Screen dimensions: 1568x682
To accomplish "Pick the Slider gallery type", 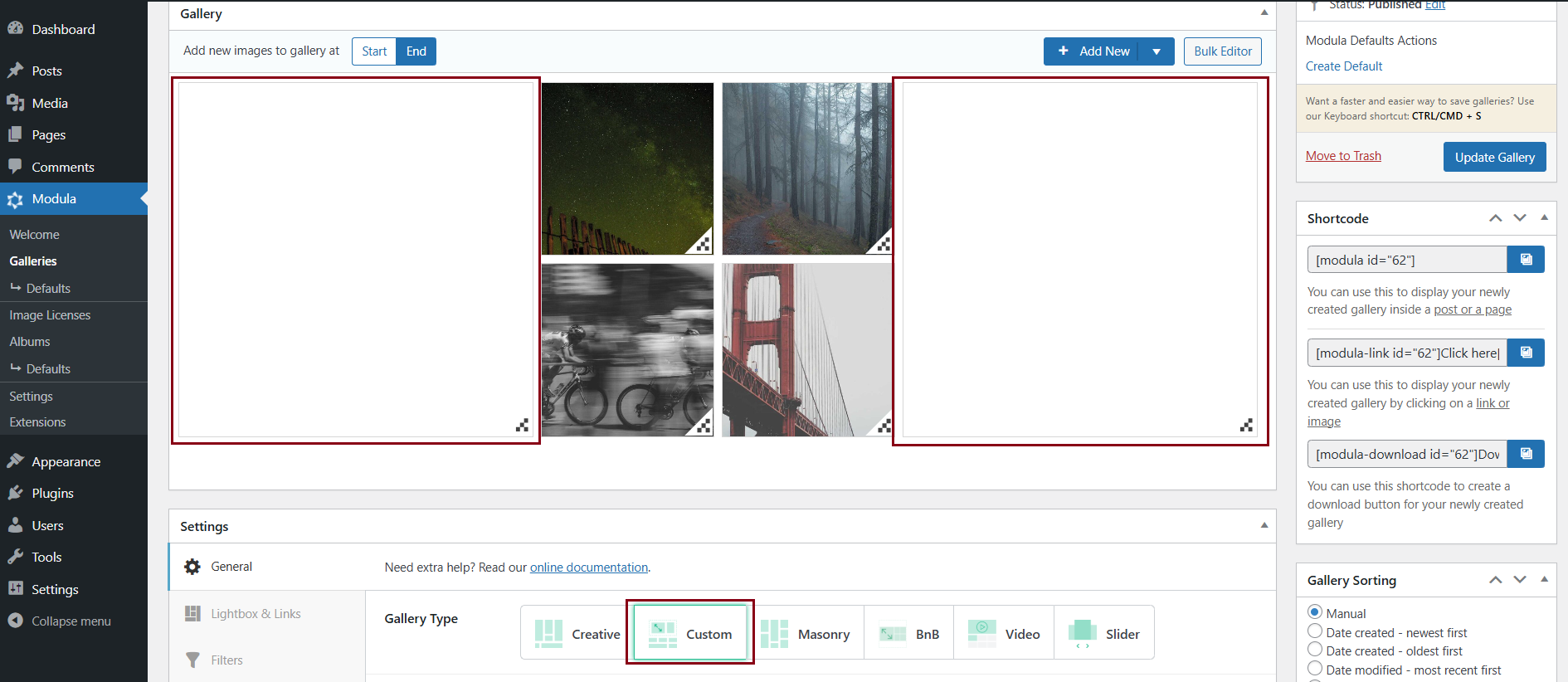I will (1103, 634).
